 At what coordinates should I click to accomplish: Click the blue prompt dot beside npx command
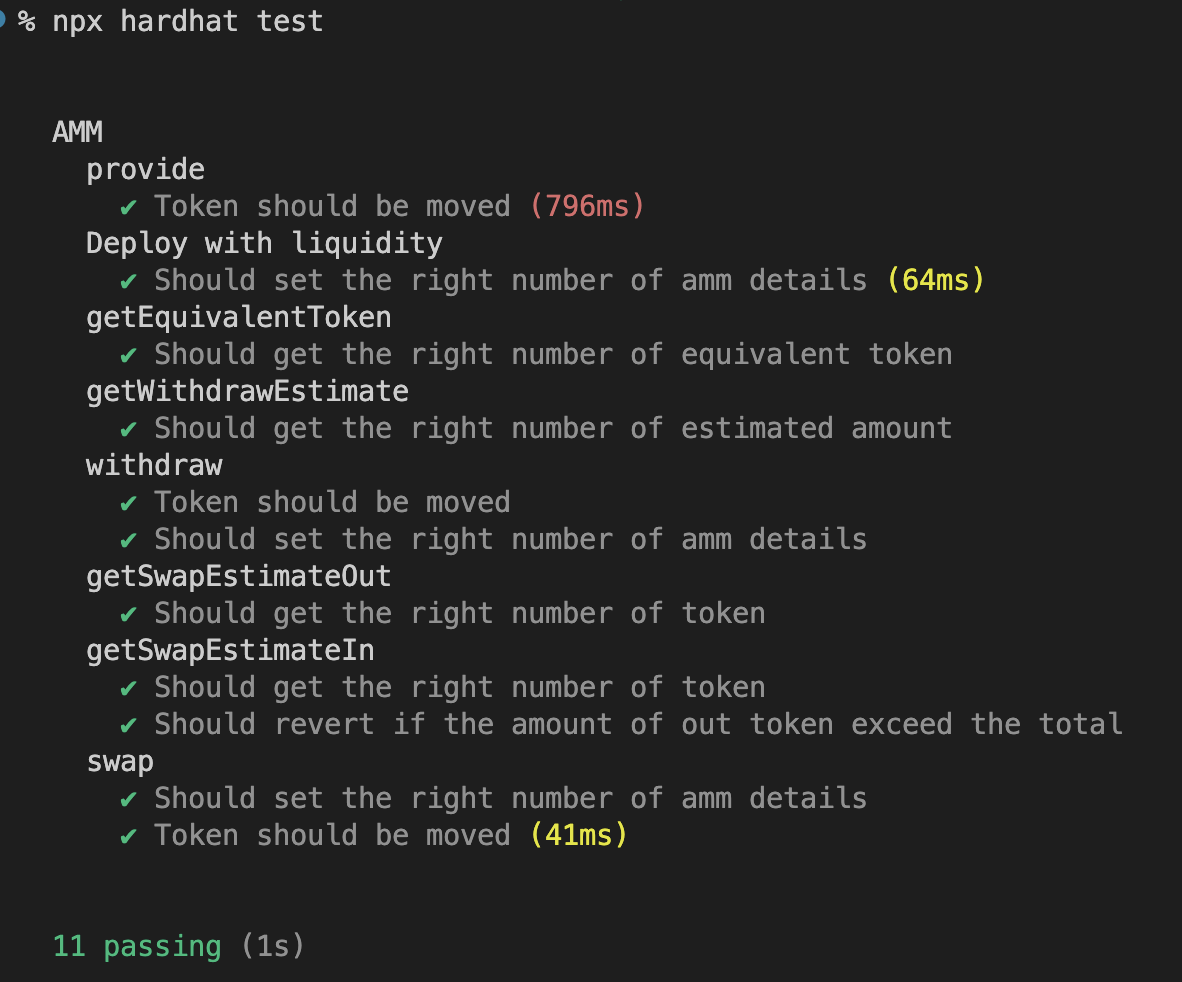pyautogui.click(x=2, y=19)
